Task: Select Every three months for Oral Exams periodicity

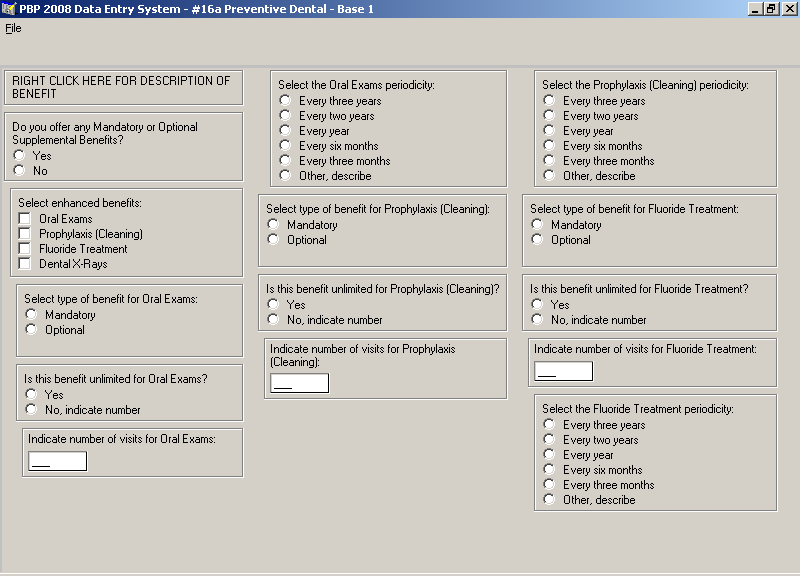Action: pos(285,161)
